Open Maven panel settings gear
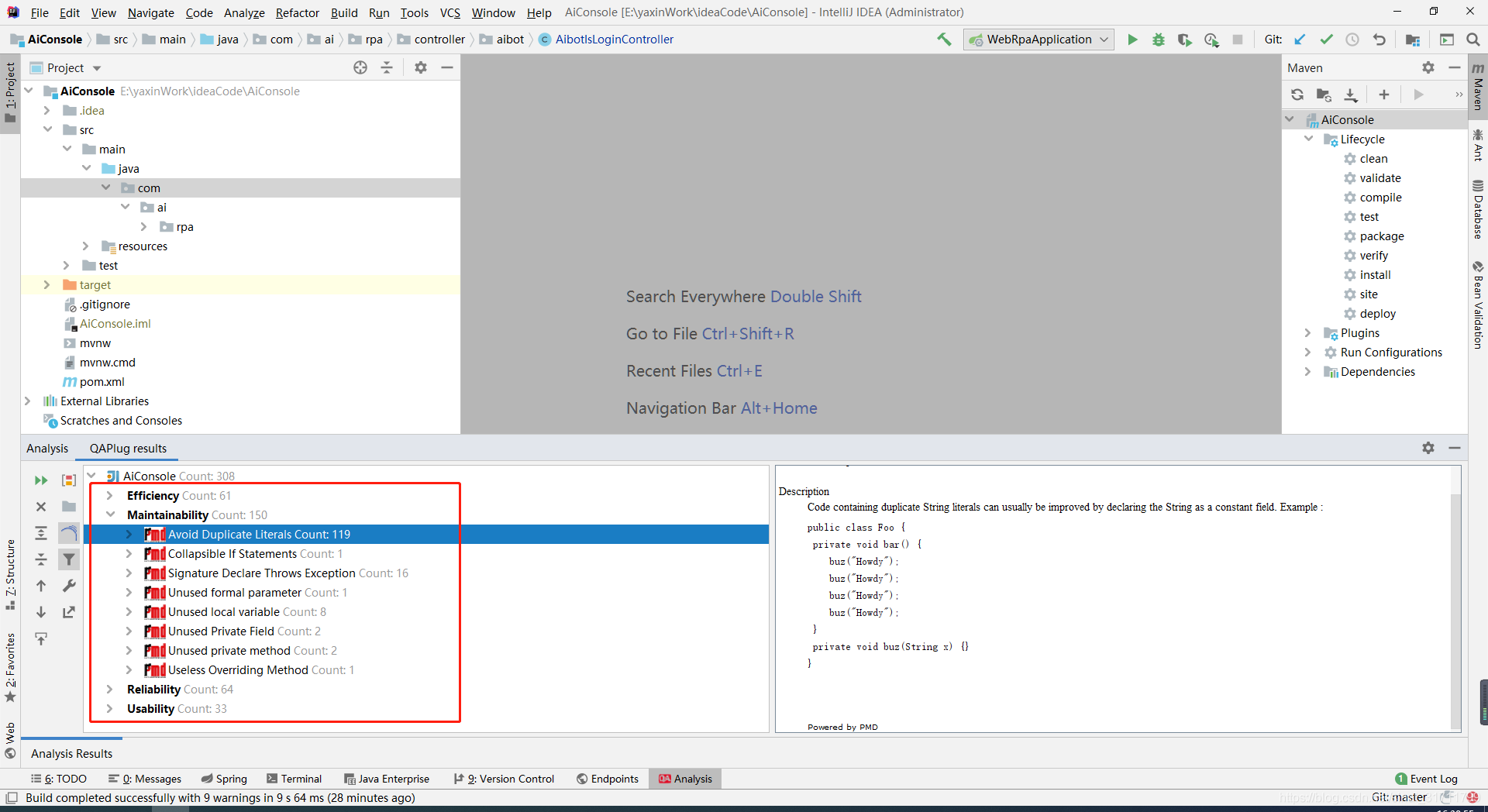This screenshot has height=812, width=1488. click(1428, 68)
